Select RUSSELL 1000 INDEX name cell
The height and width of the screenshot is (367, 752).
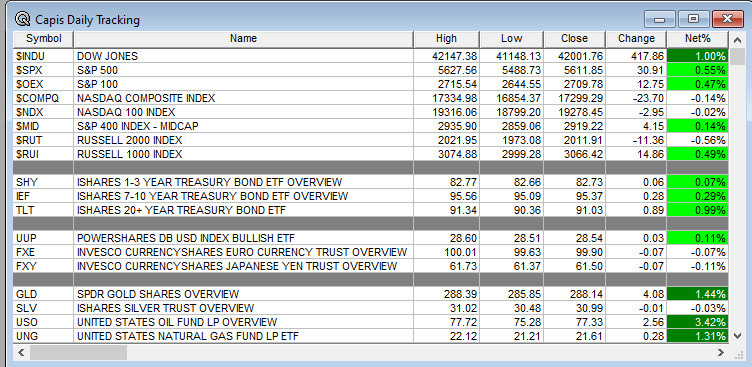point(243,154)
